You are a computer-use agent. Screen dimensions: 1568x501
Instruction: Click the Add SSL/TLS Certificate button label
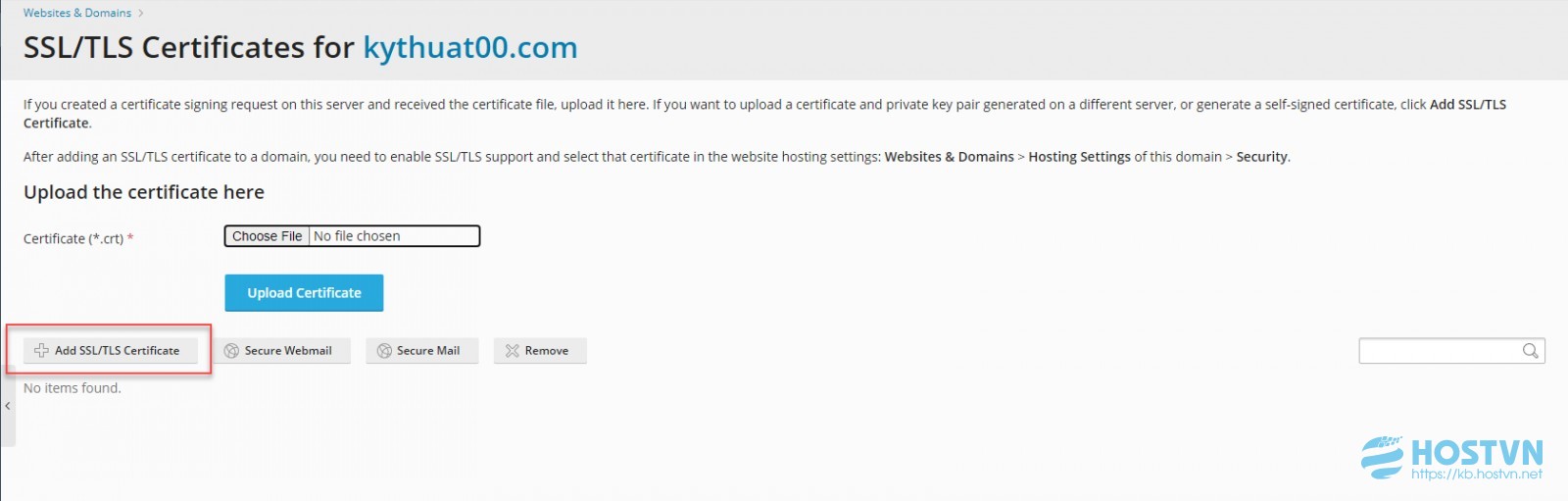click(x=118, y=350)
